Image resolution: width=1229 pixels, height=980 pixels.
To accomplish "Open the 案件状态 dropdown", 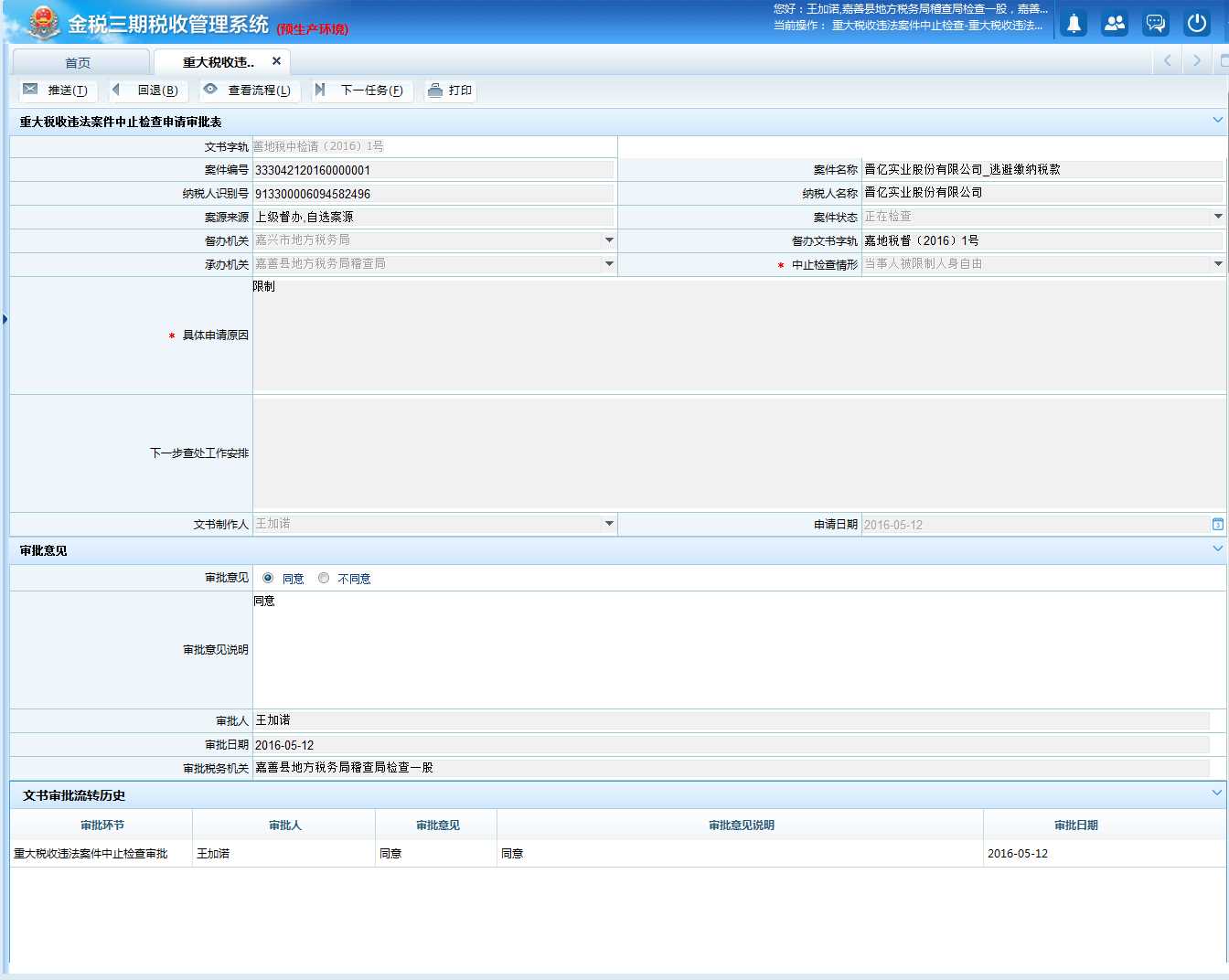I will 1218,217.
